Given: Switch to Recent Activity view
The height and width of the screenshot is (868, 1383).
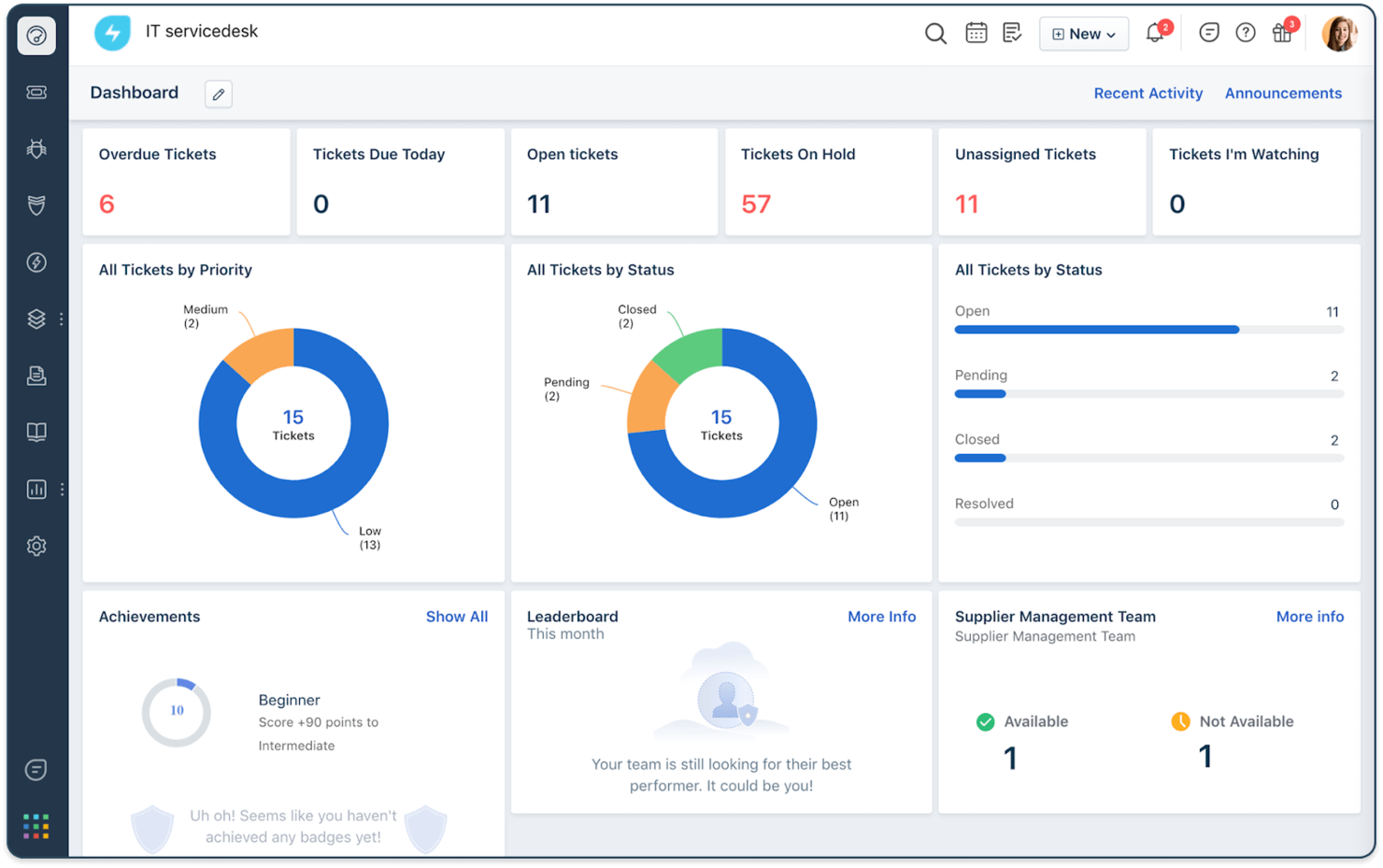Looking at the screenshot, I should point(1148,92).
